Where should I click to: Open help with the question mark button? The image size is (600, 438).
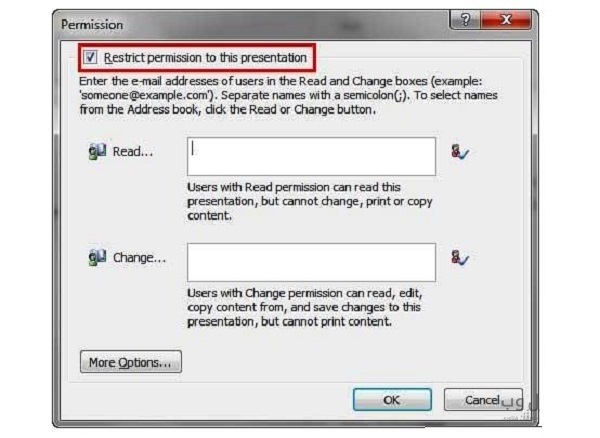465,20
